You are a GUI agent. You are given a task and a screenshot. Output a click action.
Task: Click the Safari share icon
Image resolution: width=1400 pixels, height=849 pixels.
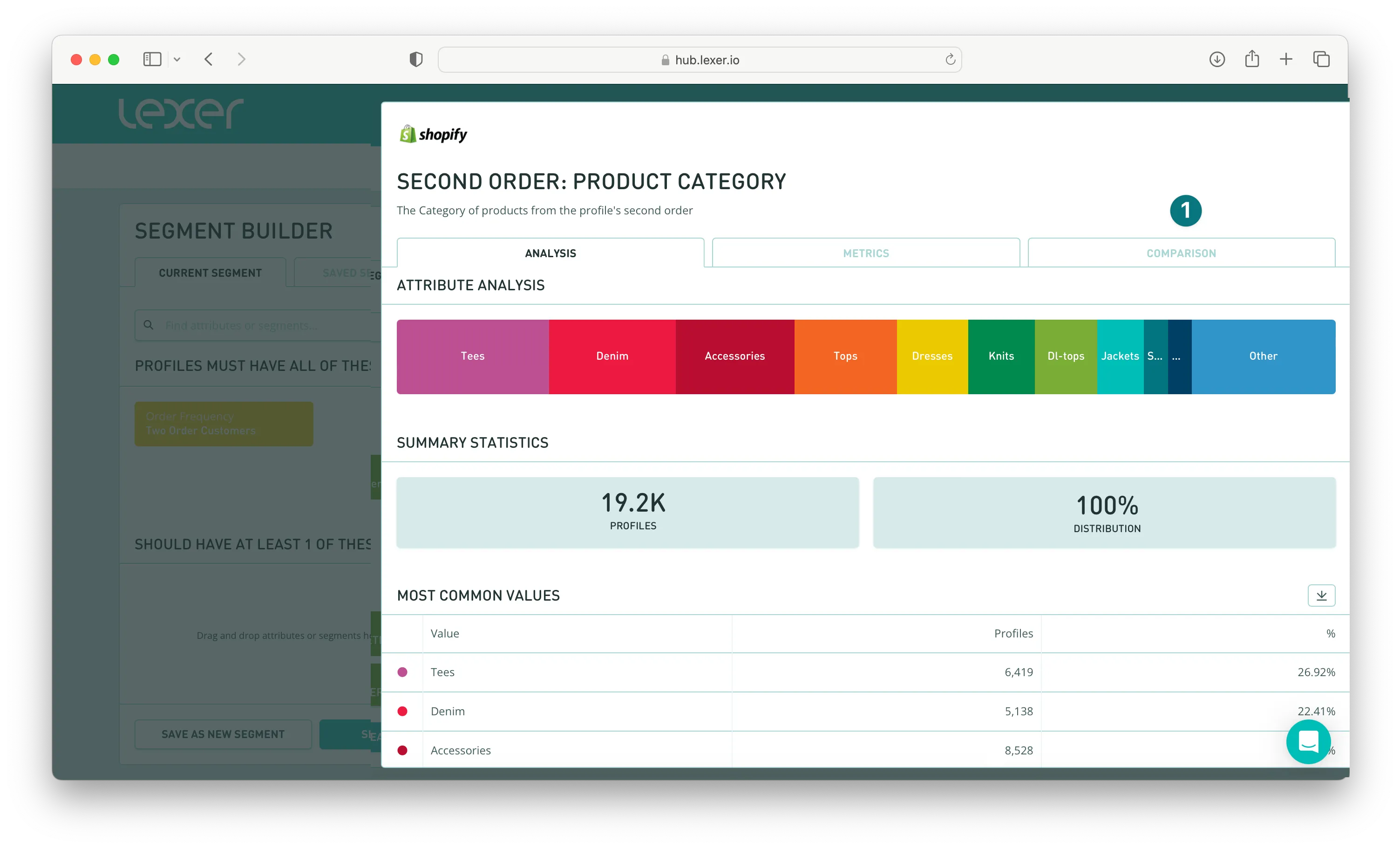1252,59
